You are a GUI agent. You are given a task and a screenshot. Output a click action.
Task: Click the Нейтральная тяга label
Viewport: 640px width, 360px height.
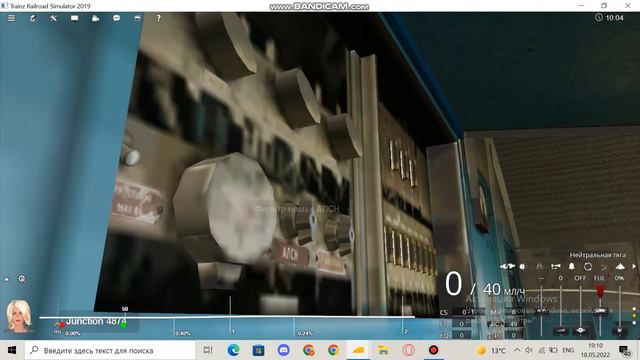pos(598,255)
